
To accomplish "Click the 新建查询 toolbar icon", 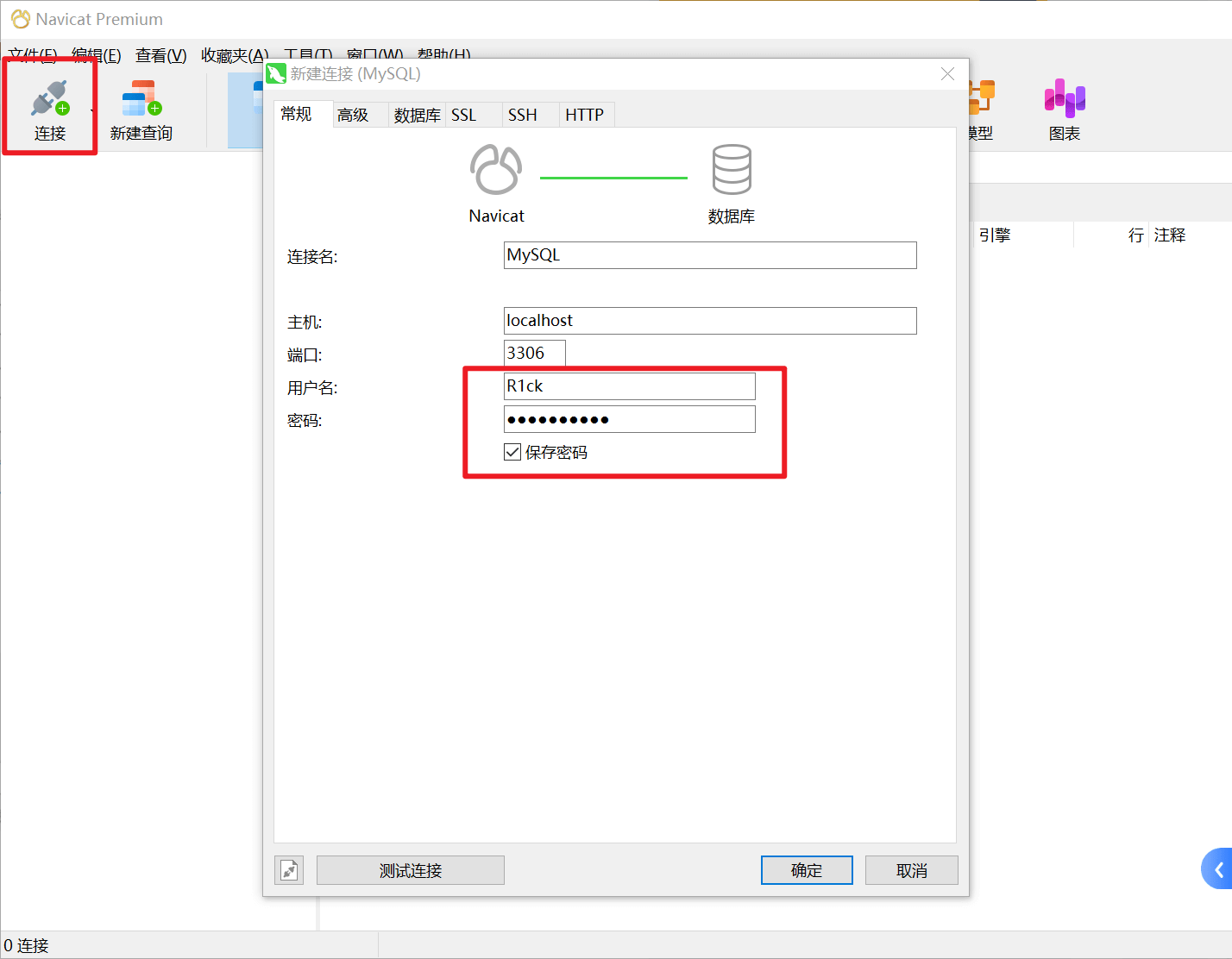I will click(x=141, y=99).
